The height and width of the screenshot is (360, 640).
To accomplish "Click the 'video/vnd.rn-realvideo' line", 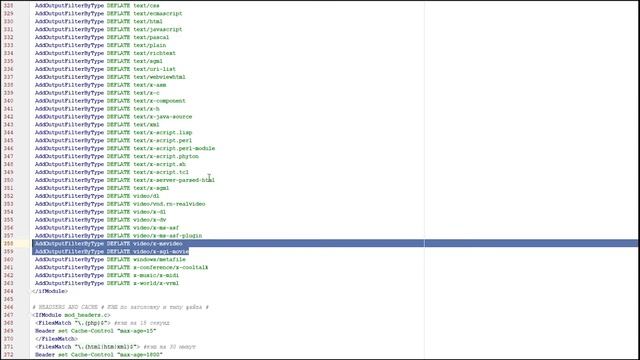I will click(x=120, y=204).
